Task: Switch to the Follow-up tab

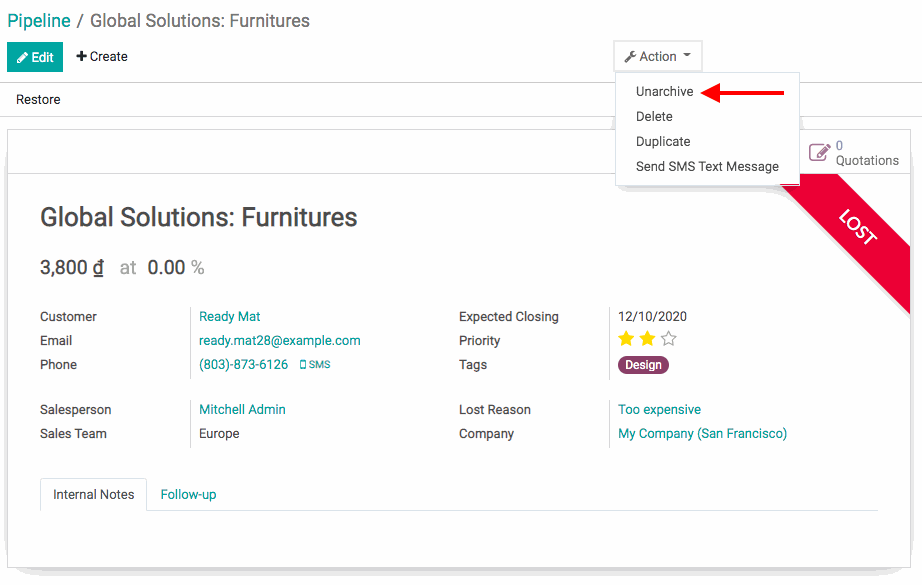Action: click(x=188, y=495)
